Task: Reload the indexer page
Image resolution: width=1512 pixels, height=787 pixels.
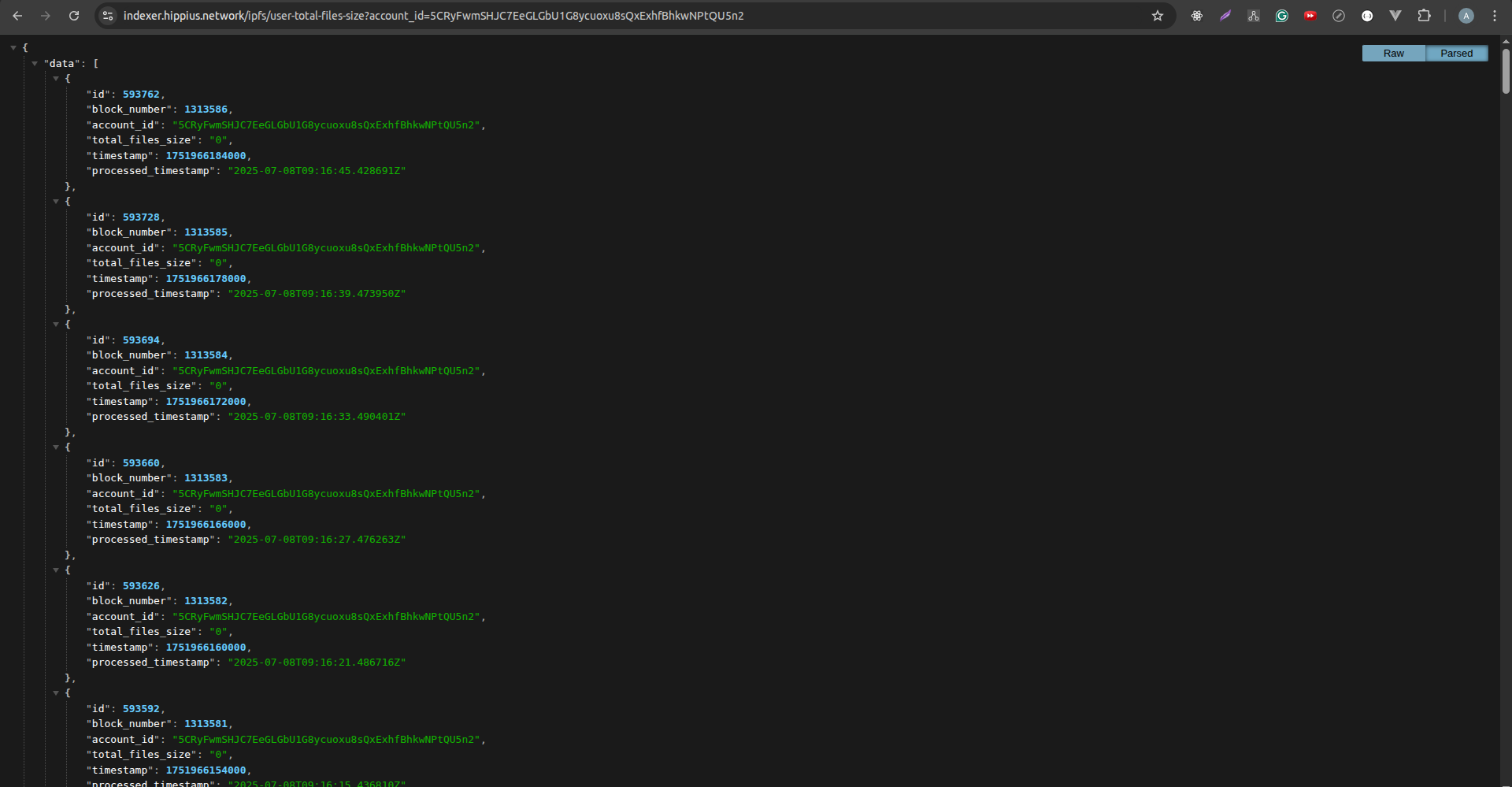Action: 74,16
